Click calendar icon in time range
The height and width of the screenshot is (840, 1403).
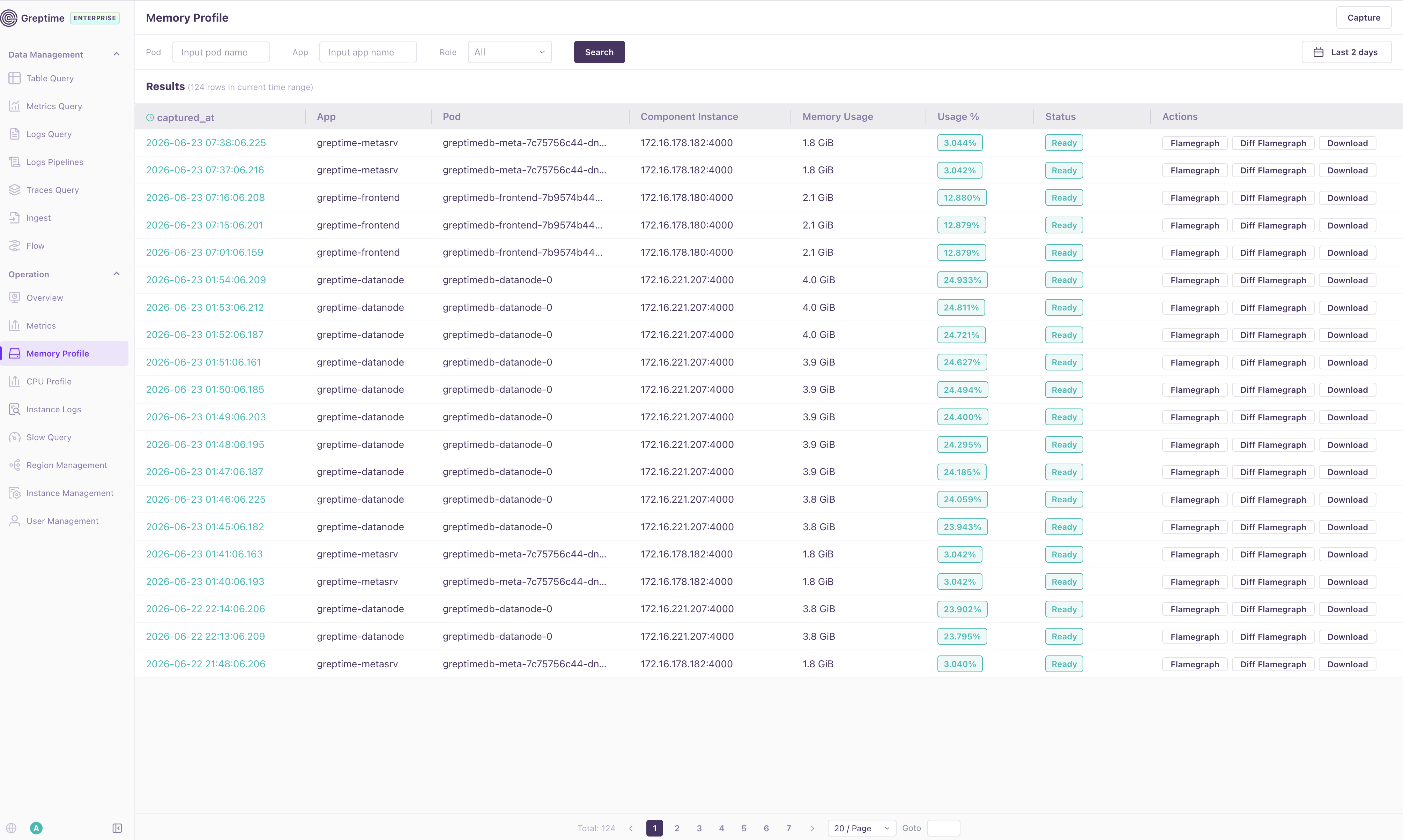click(1319, 52)
